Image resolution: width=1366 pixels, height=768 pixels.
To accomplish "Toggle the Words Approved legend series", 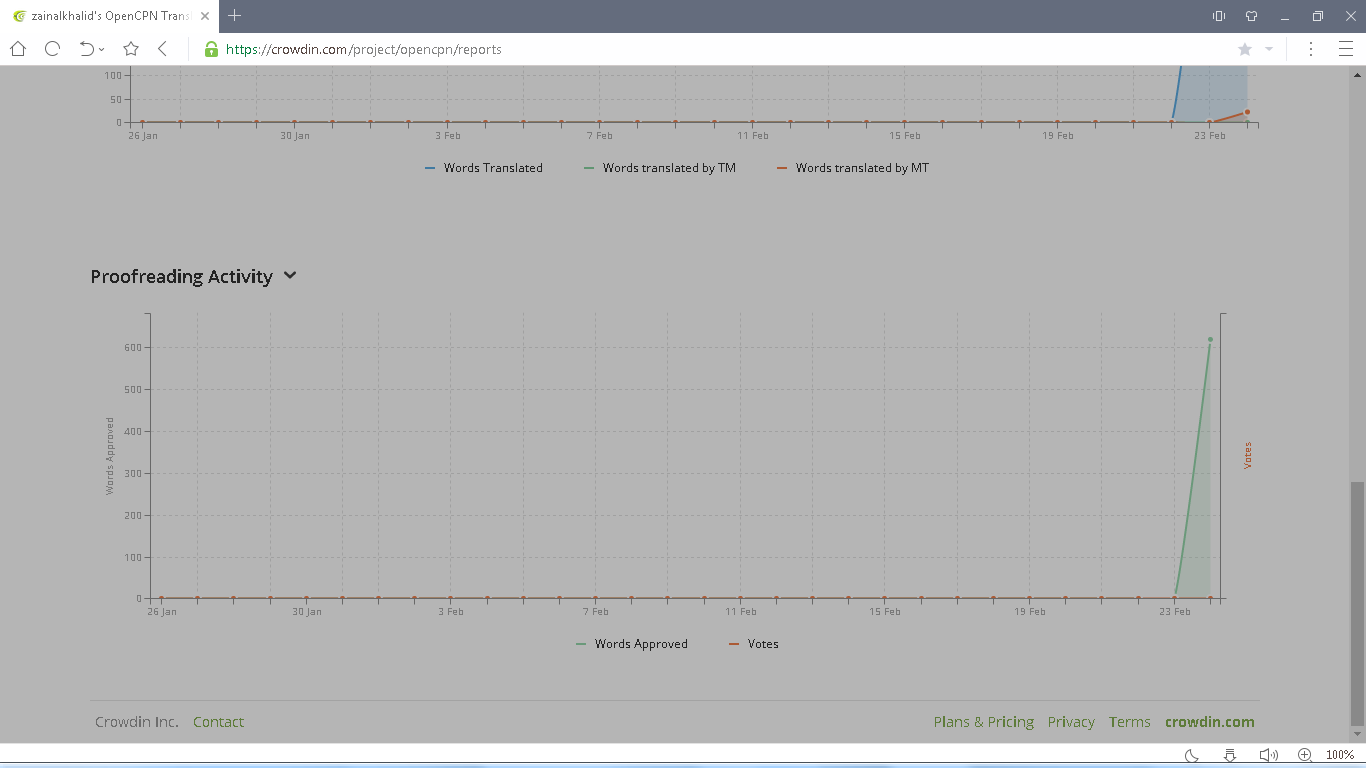I will [x=632, y=644].
